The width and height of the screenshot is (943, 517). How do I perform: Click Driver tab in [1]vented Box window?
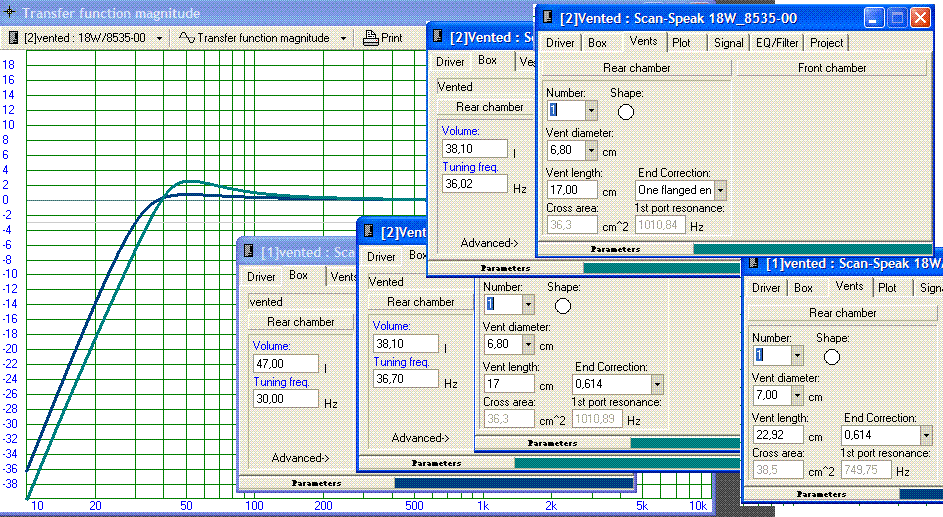point(261,277)
